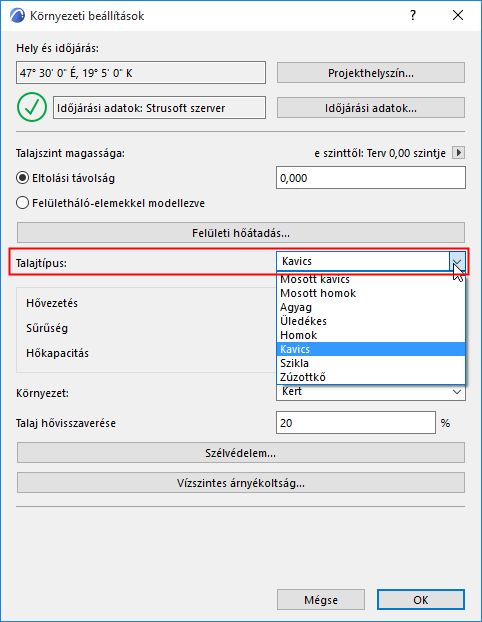Viewport: 482px width, 622px height.
Task: Click the Időjárási adatok: Strusoft szerver field
Action: (159, 108)
